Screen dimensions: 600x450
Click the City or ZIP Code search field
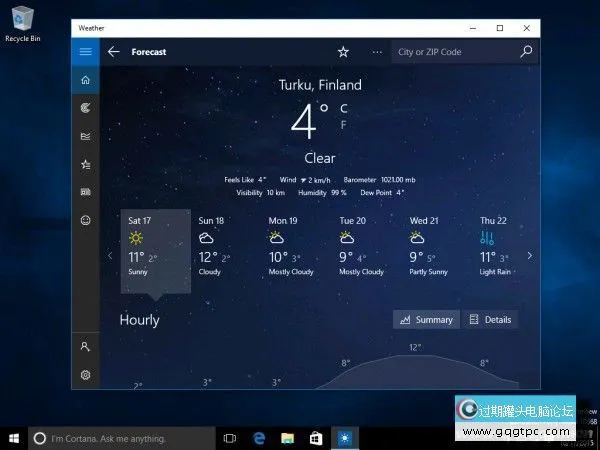coord(453,52)
